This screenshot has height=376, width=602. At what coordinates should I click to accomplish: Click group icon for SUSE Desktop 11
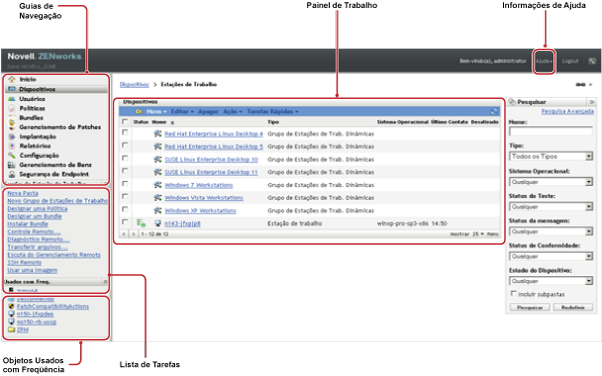pyautogui.click(x=157, y=172)
